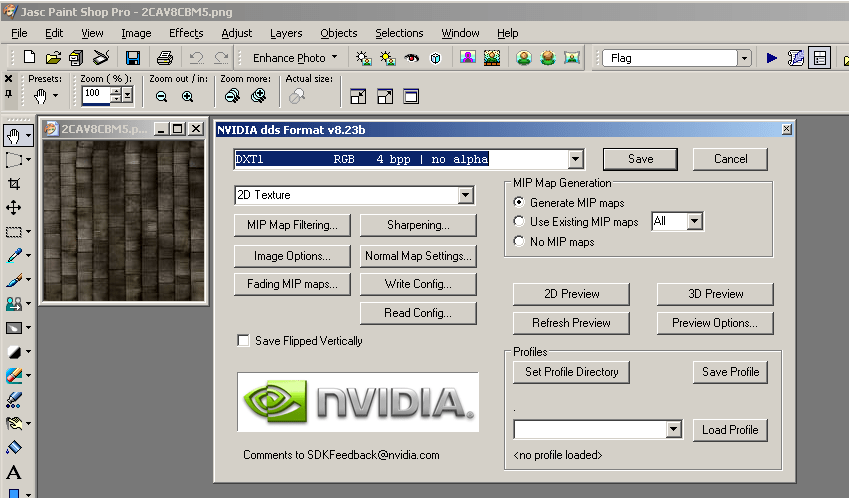This screenshot has width=849, height=498.
Task: Click the Red-eye removal icon
Action: pyautogui.click(x=411, y=58)
